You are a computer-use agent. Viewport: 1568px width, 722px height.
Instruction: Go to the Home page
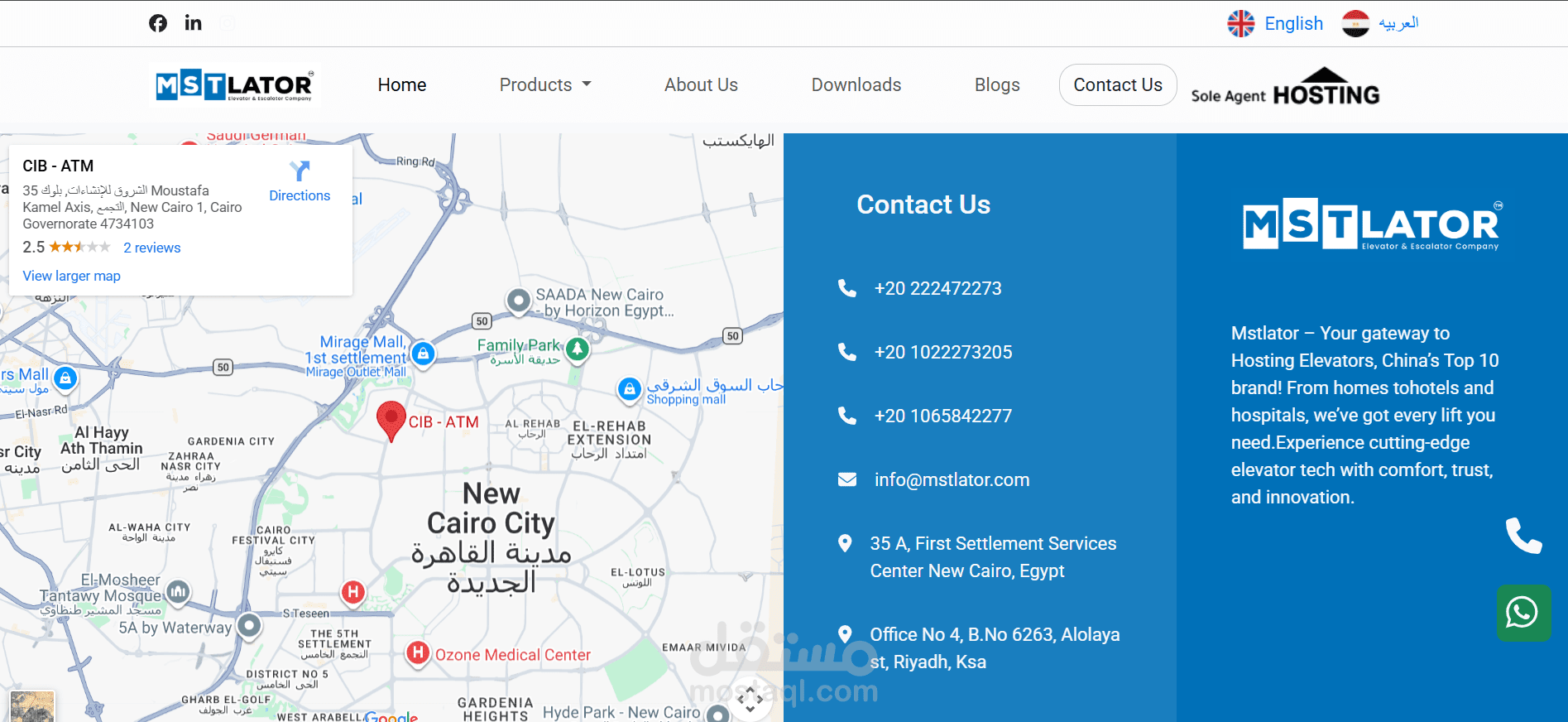tap(402, 84)
